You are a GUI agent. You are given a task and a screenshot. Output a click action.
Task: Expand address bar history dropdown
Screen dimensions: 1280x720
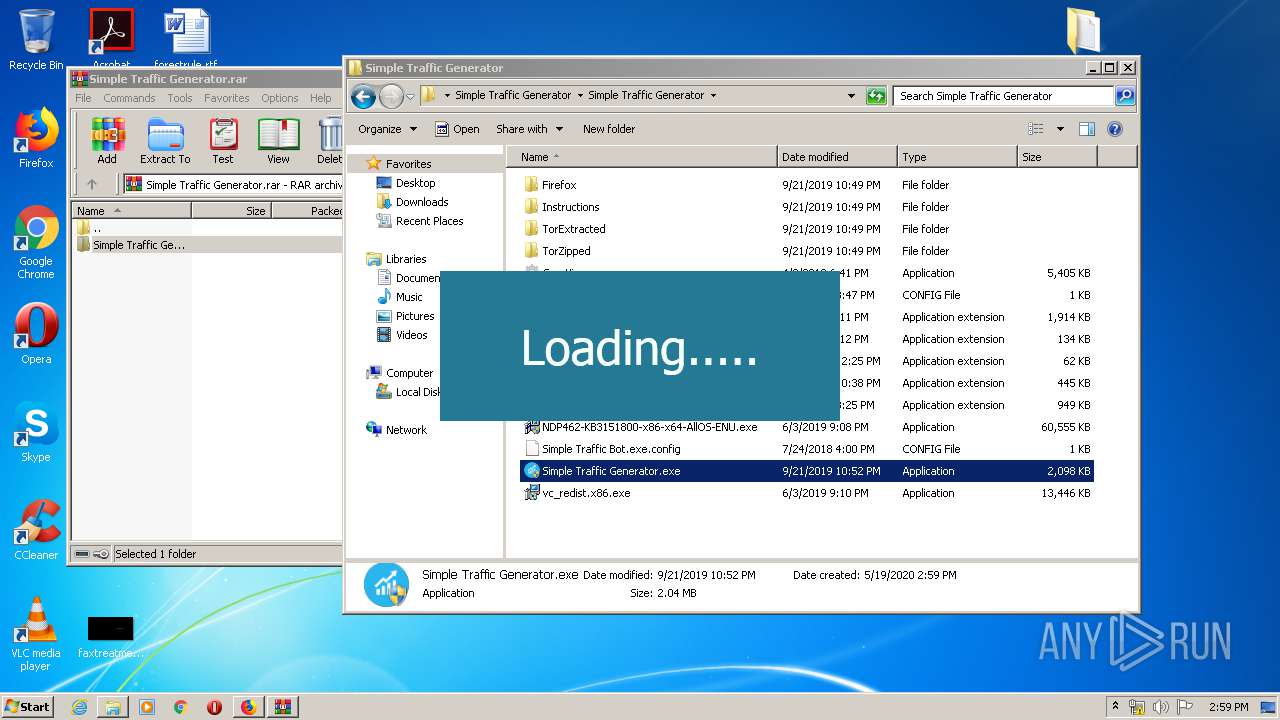pos(851,96)
